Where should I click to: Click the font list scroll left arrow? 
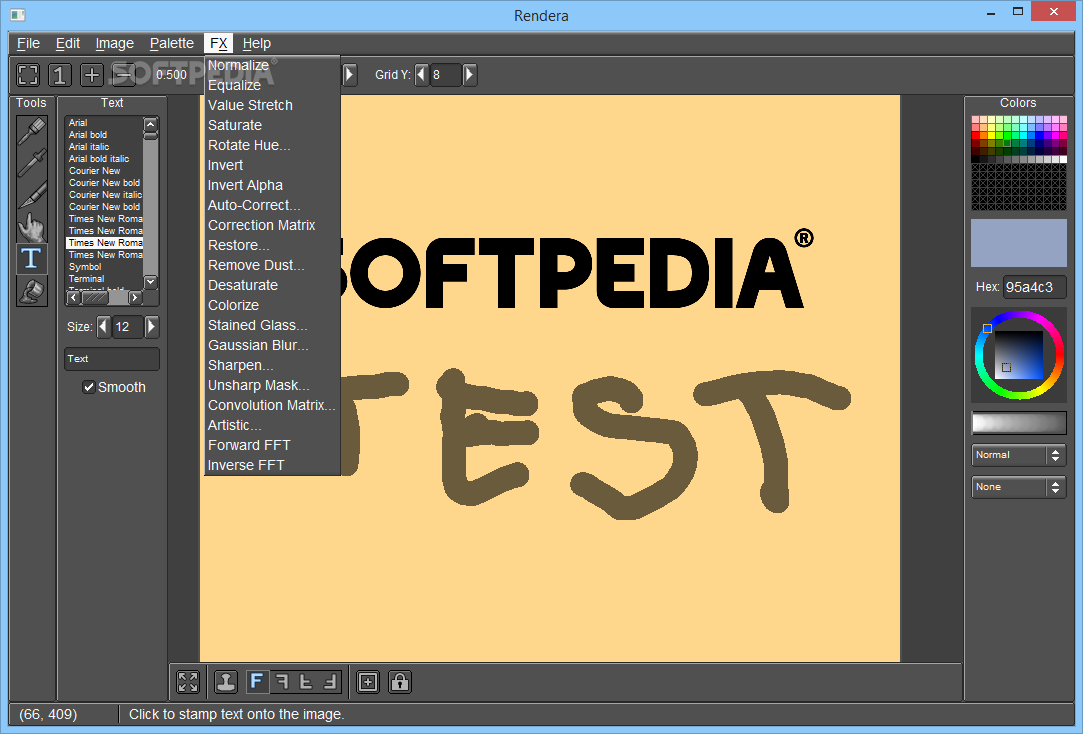tap(74, 298)
